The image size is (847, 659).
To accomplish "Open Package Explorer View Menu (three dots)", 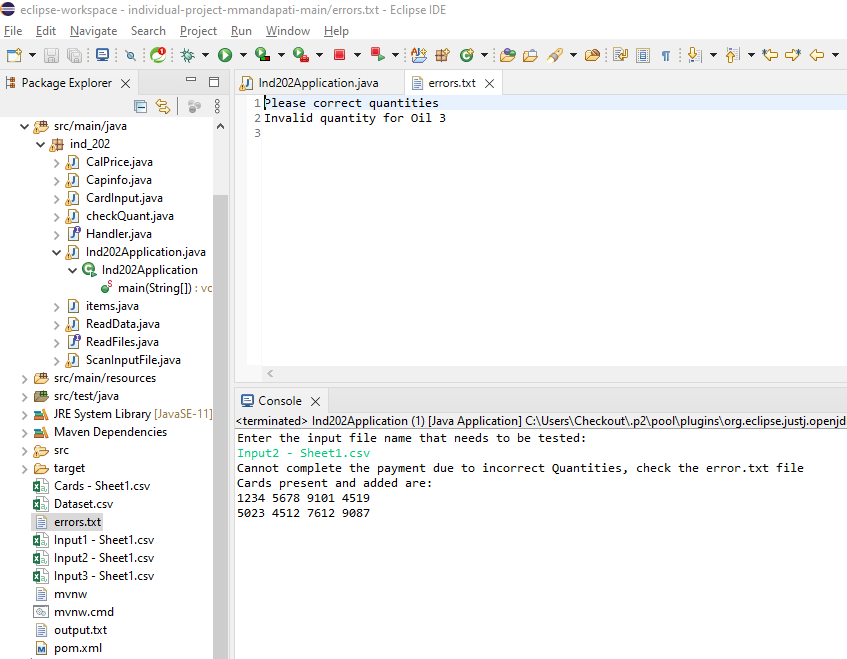I will 217,106.
